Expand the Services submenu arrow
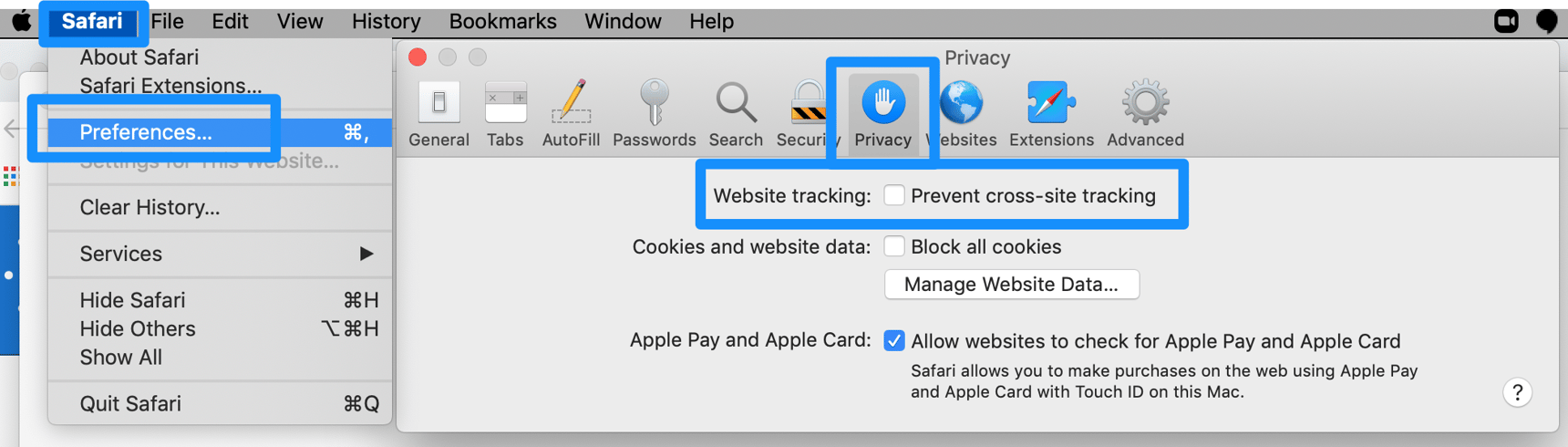The image size is (1568, 447). (x=366, y=254)
